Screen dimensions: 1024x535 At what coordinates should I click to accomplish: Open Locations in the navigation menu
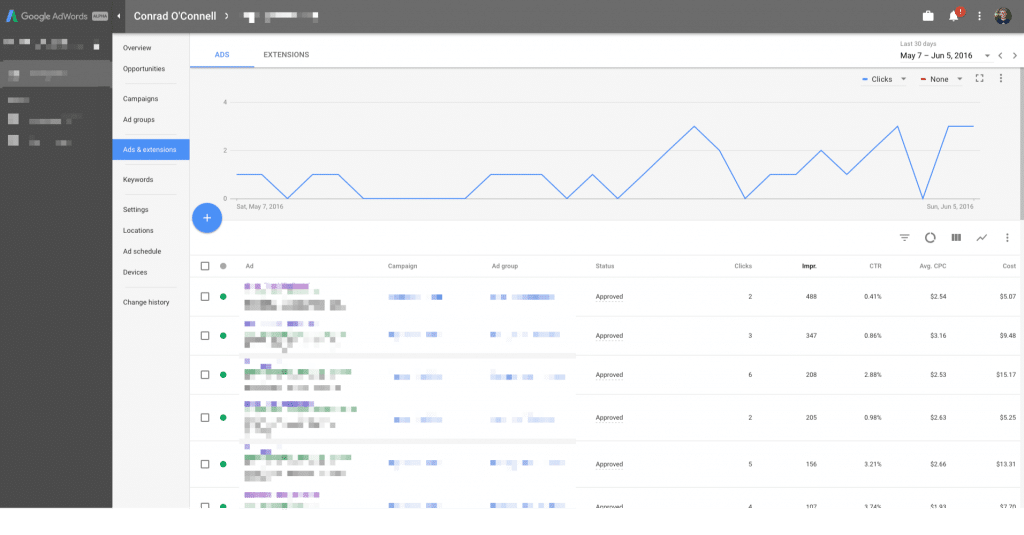138,231
